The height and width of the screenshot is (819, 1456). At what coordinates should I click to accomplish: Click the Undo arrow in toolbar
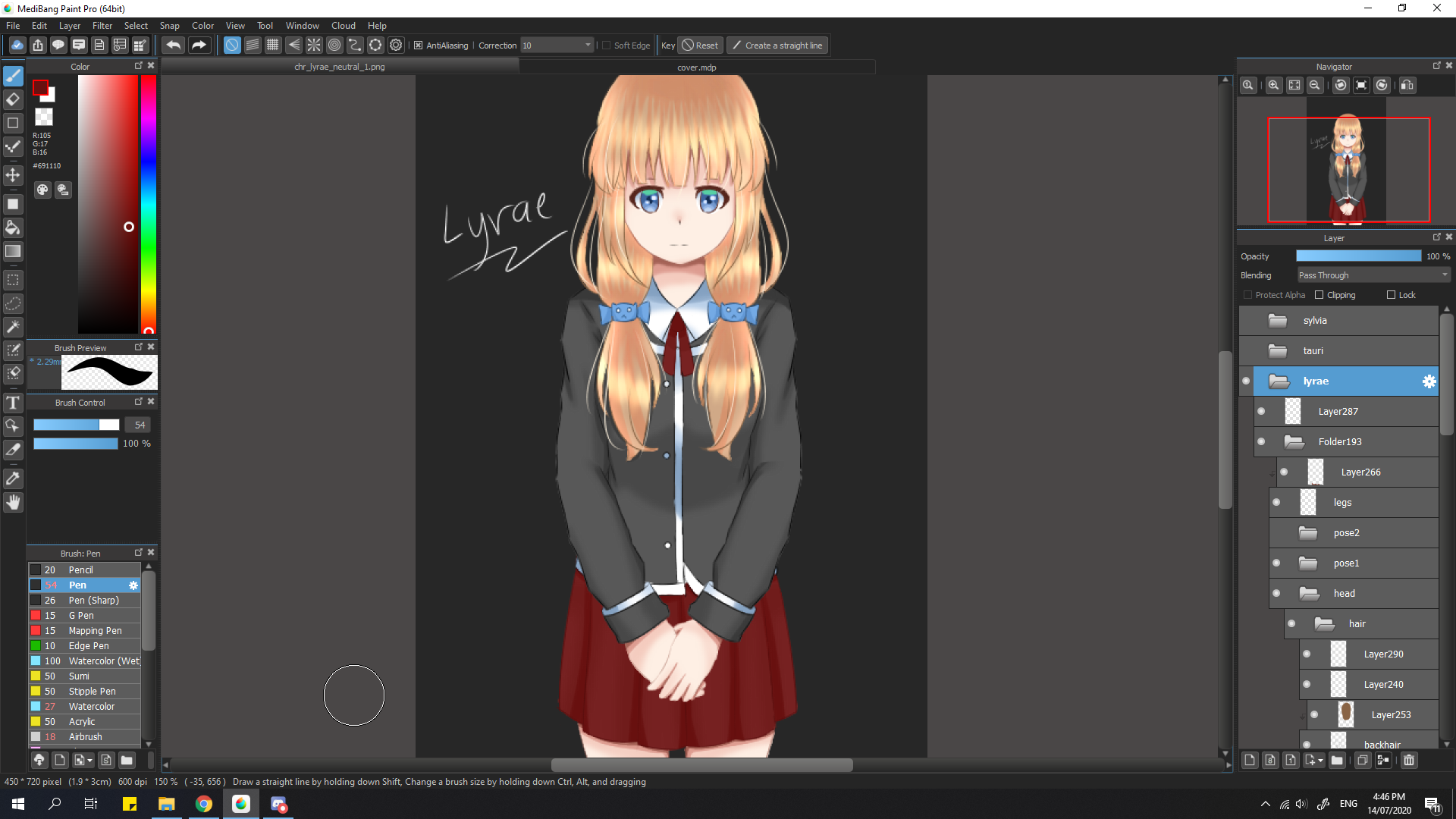[173, 45]
